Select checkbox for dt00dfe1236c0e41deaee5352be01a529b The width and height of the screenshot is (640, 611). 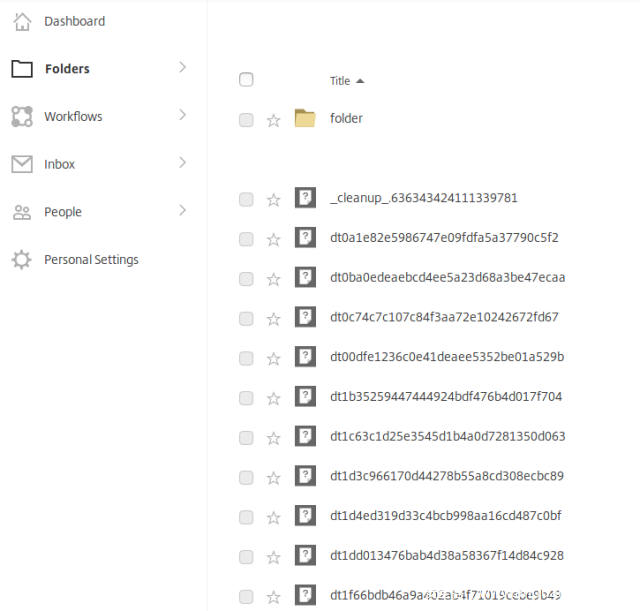[246, 358]
